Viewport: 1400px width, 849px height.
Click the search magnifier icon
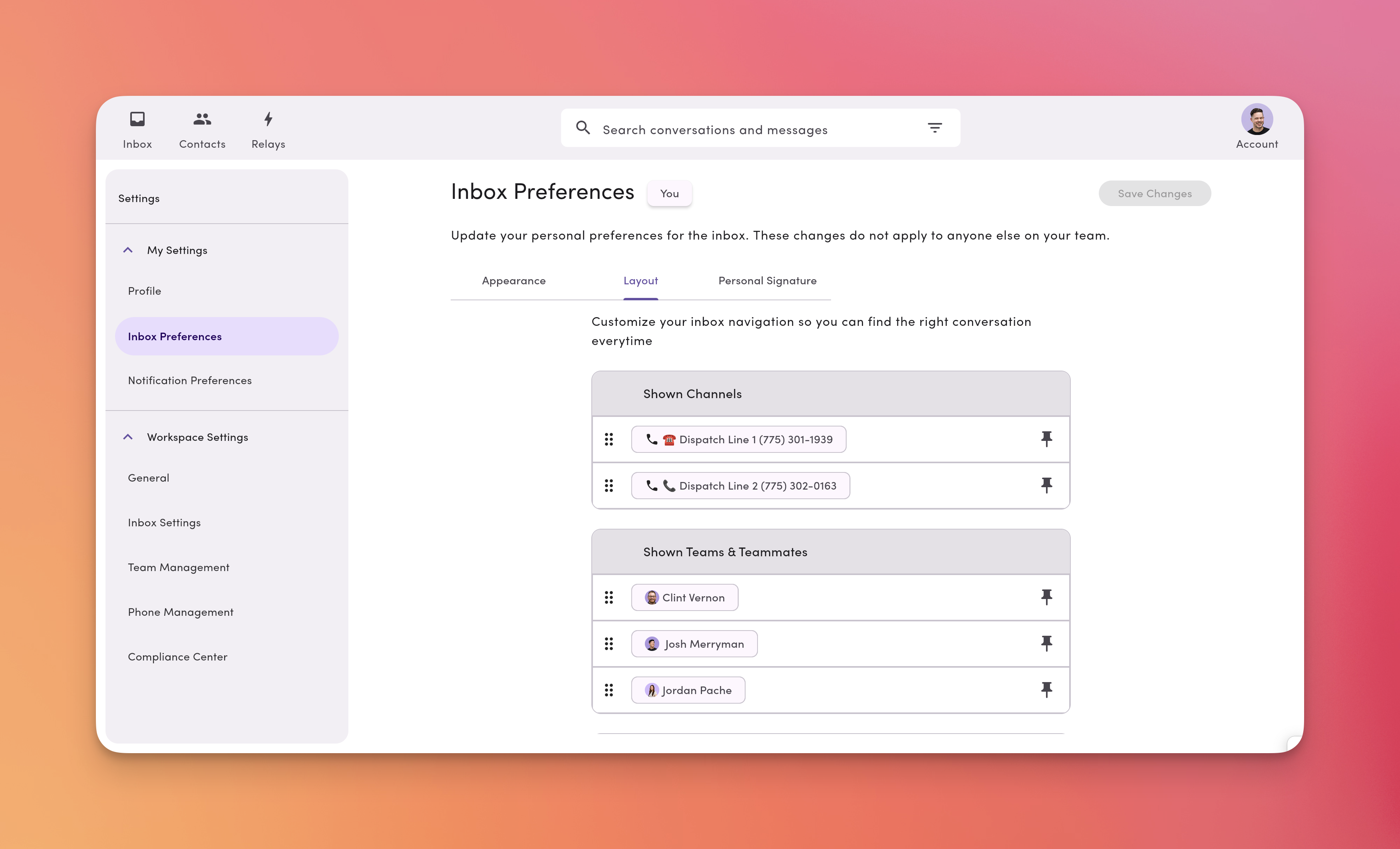(583, 128)
